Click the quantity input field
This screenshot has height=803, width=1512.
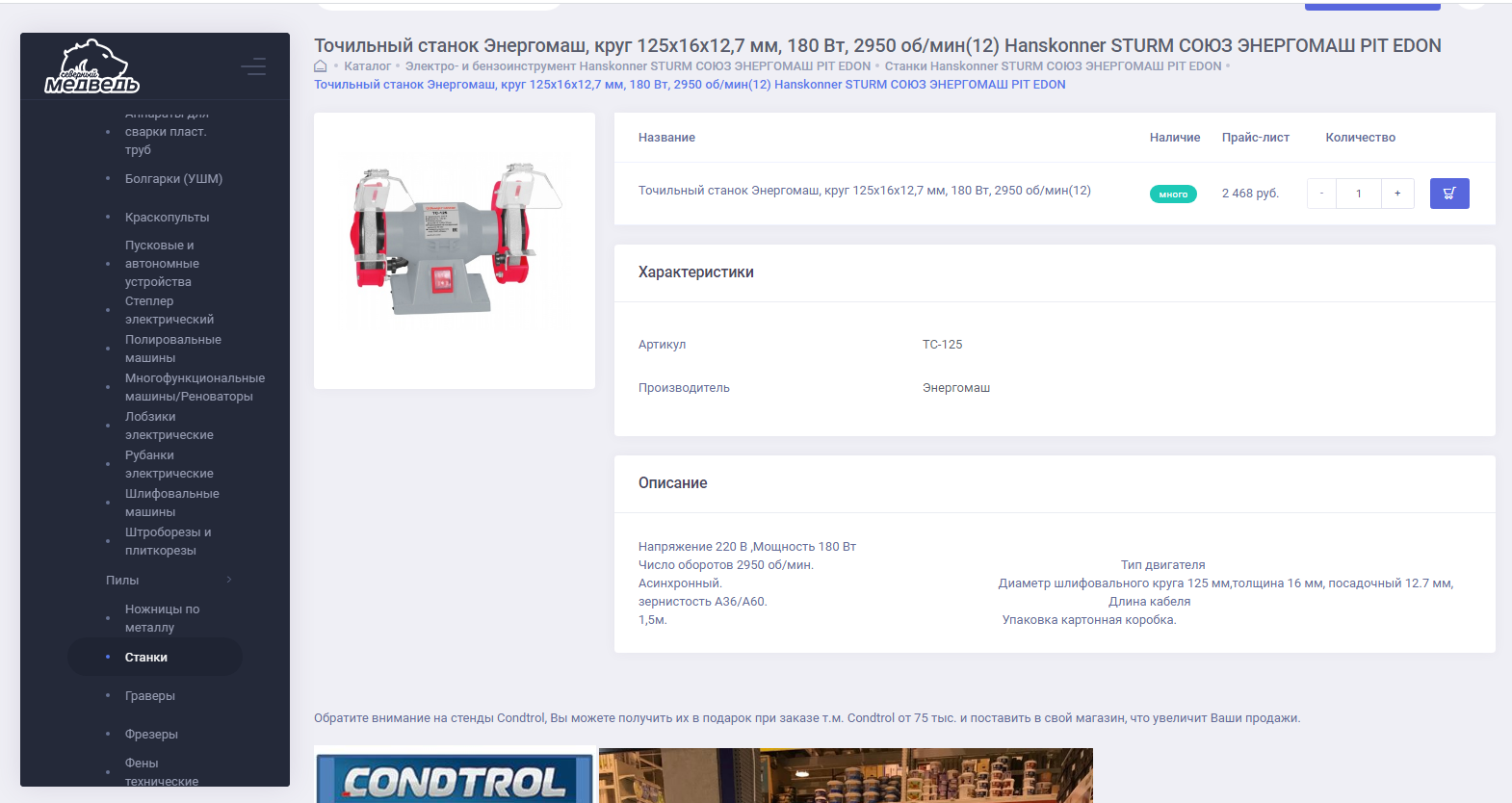(x=1359, y=194)
